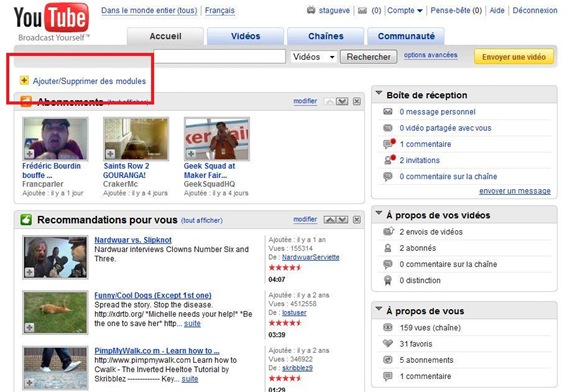This screenshot has height=392, width=570.
Task: Switch to the Chaînes tab
Action: pos(326,36)
